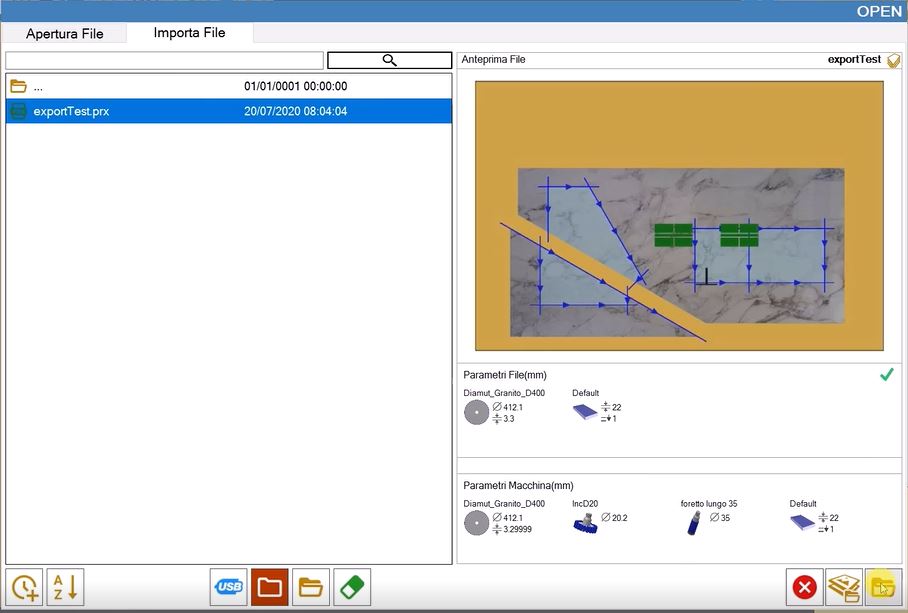This screenshot has height=613, width=908.
Task: Click the Default slab icon in Parametri Macchina
Action: [x=803, y=522]
